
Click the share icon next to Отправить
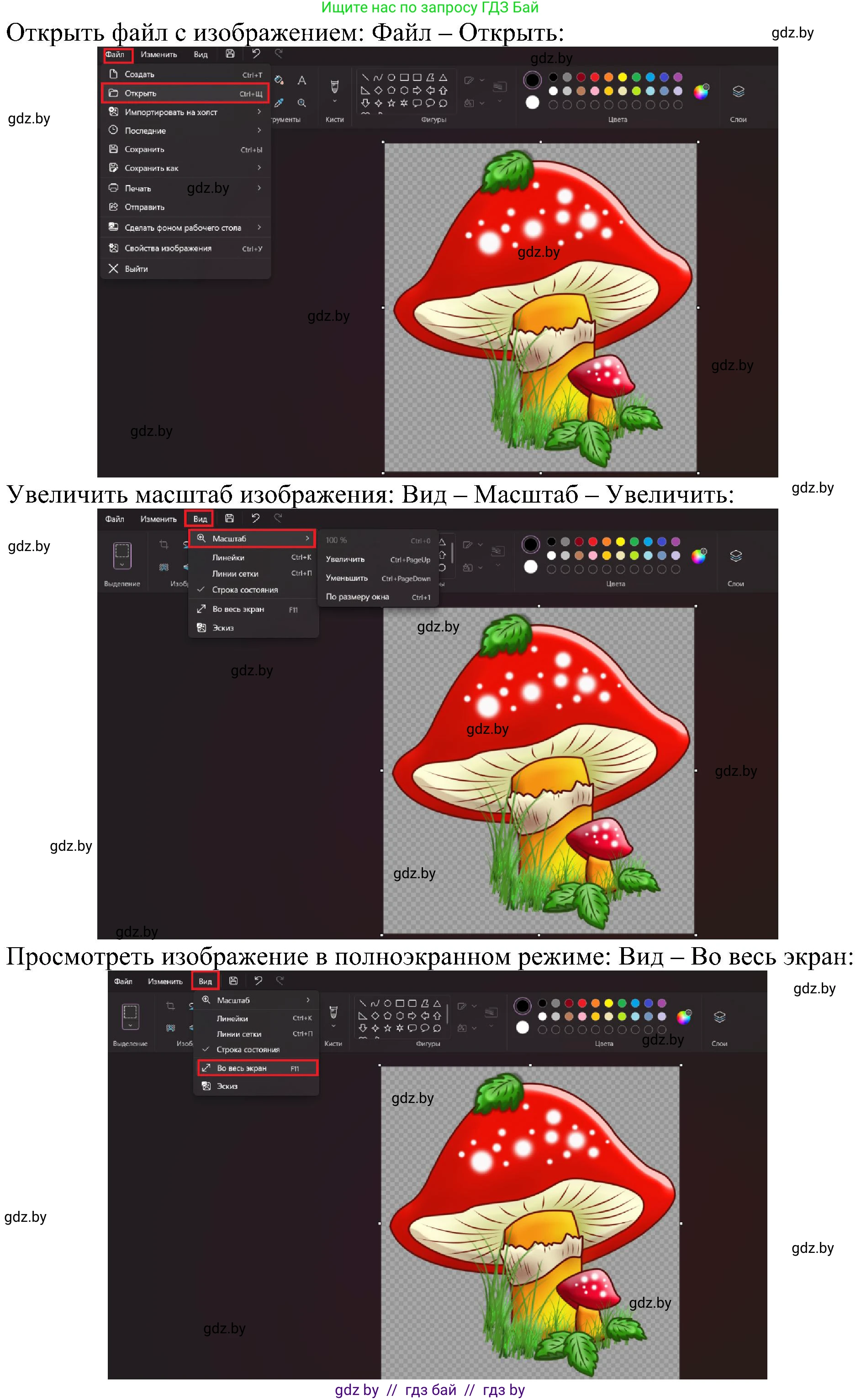point(113,207)
